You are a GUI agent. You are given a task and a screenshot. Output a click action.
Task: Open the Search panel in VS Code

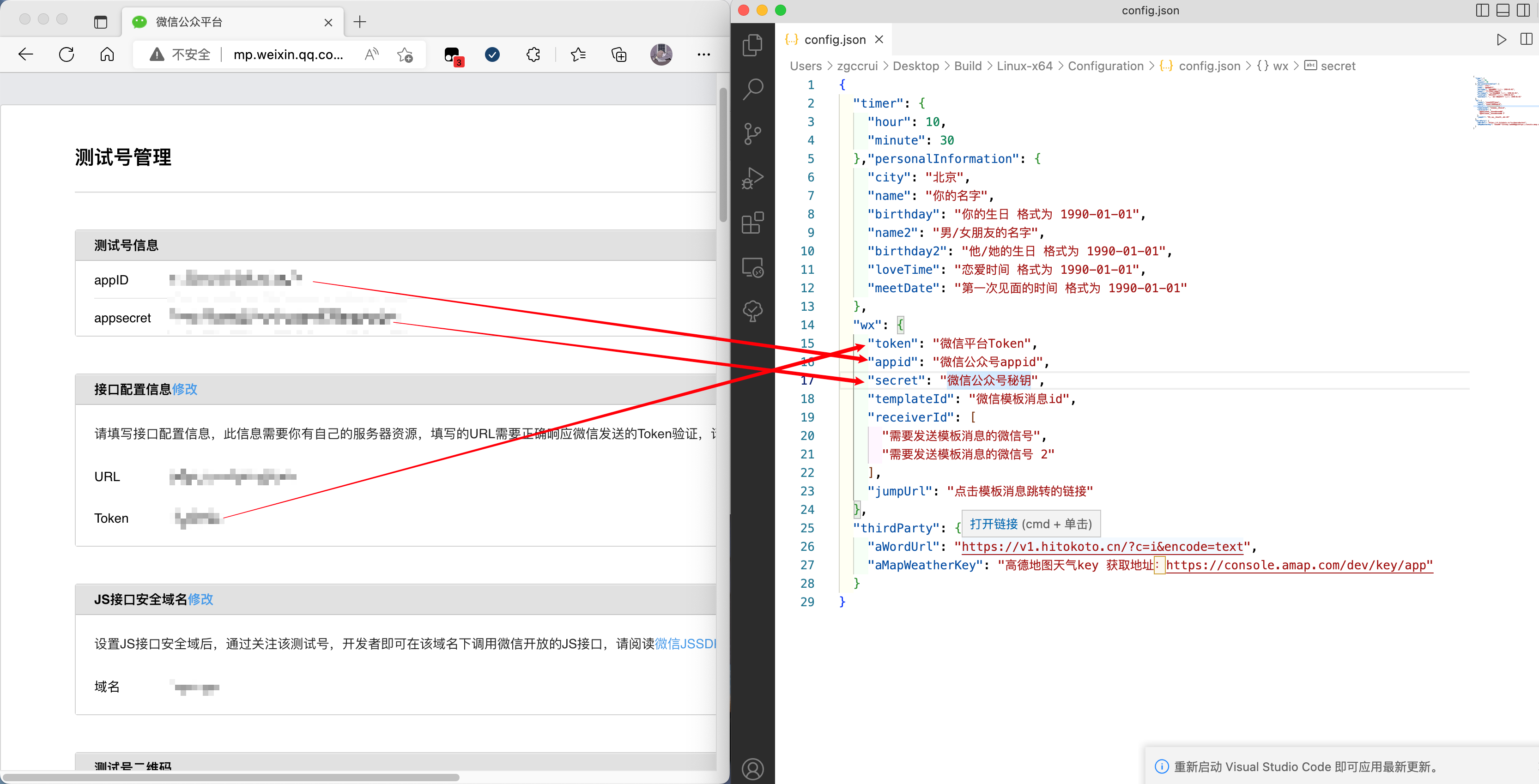753,90
